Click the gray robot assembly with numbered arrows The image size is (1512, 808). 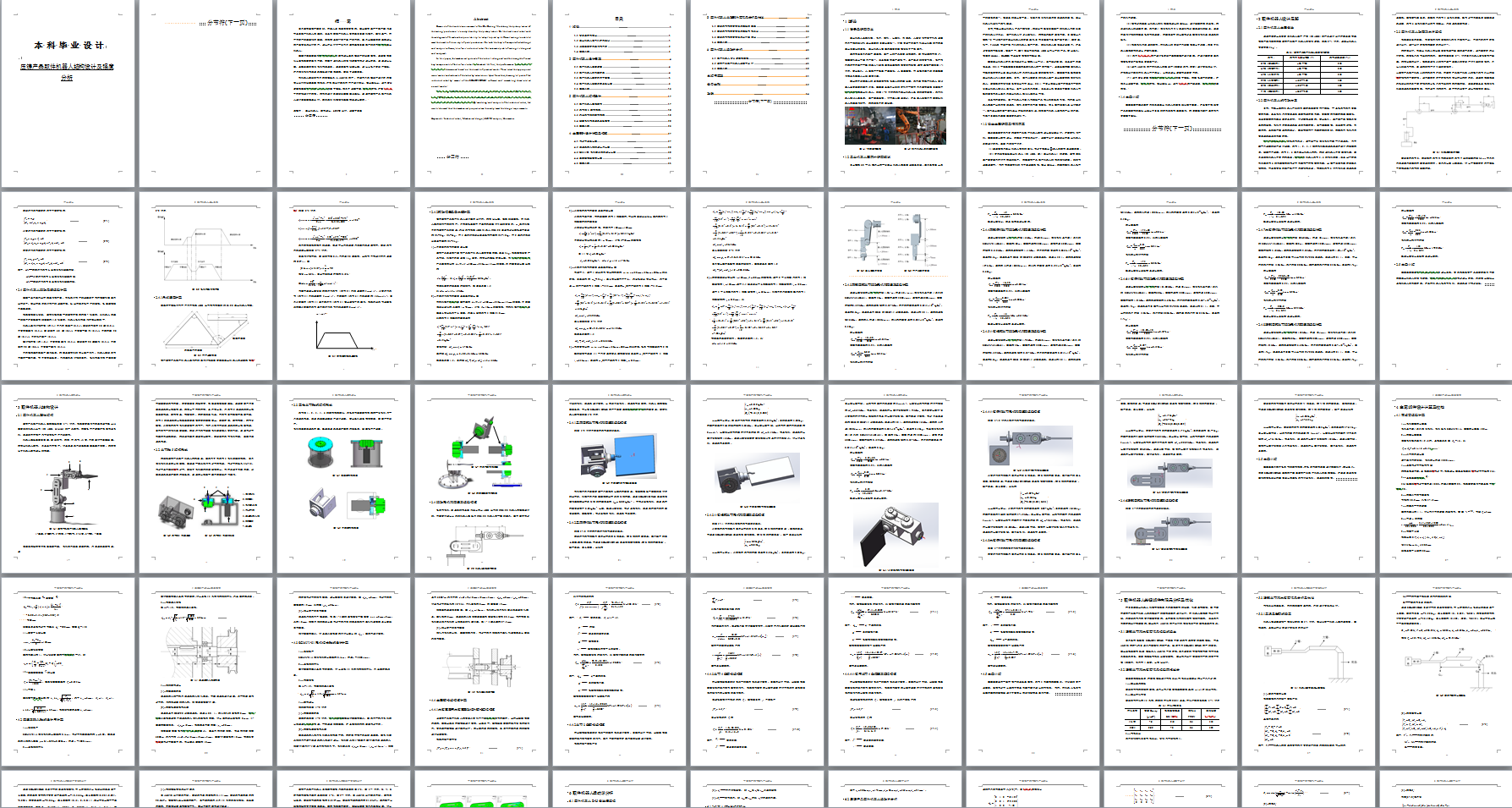click(68, 493)
